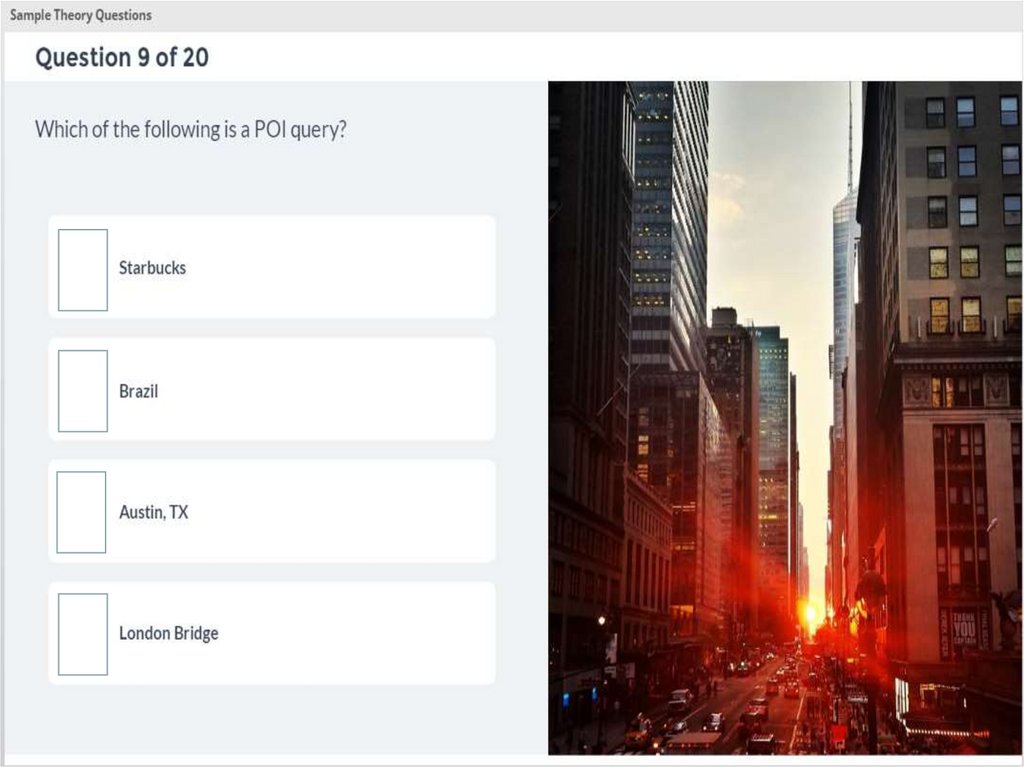This screenshot has height=767, width=1024.
Task: Check the Starbucks answer checkbox
Action: (83, 270)
